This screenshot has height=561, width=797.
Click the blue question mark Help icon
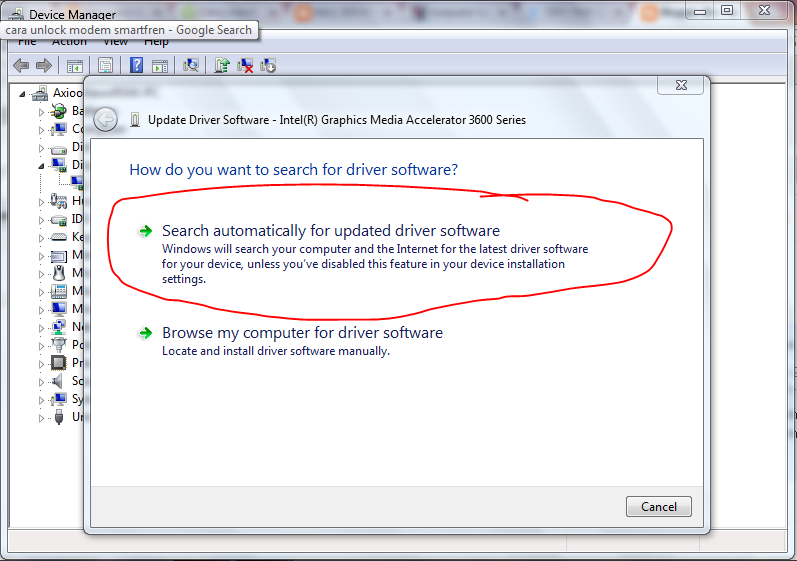[136, 66]
